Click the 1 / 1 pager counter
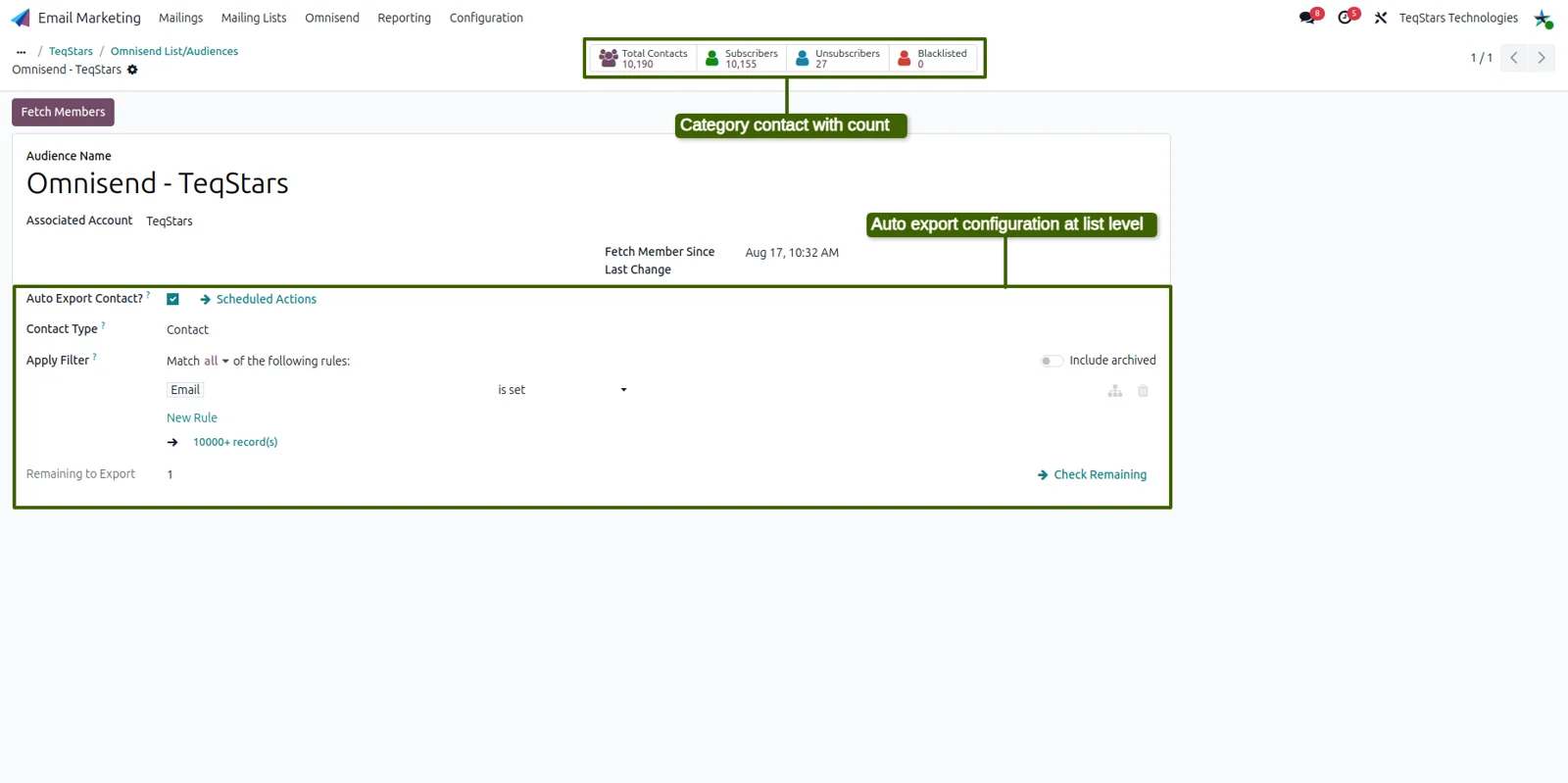This screenshot has width=1568, height=783. (x=1481, y=58)
